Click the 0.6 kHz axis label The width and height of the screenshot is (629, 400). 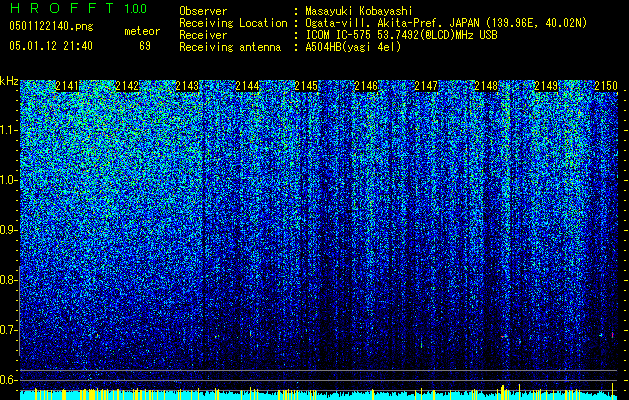tap(7, 380)
